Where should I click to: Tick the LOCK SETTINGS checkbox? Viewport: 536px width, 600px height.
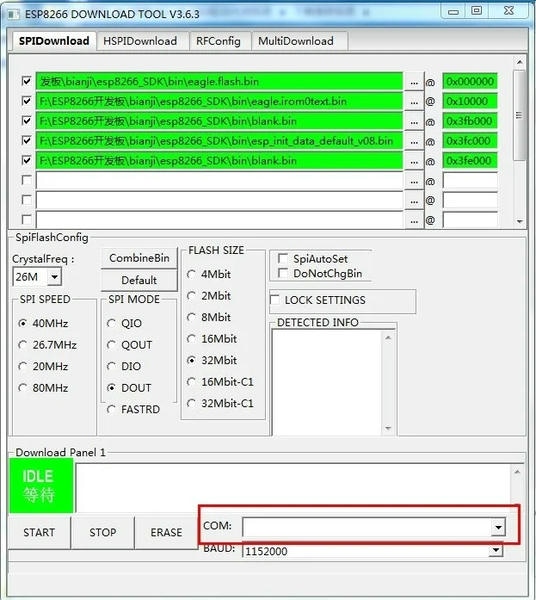[275, 300]
